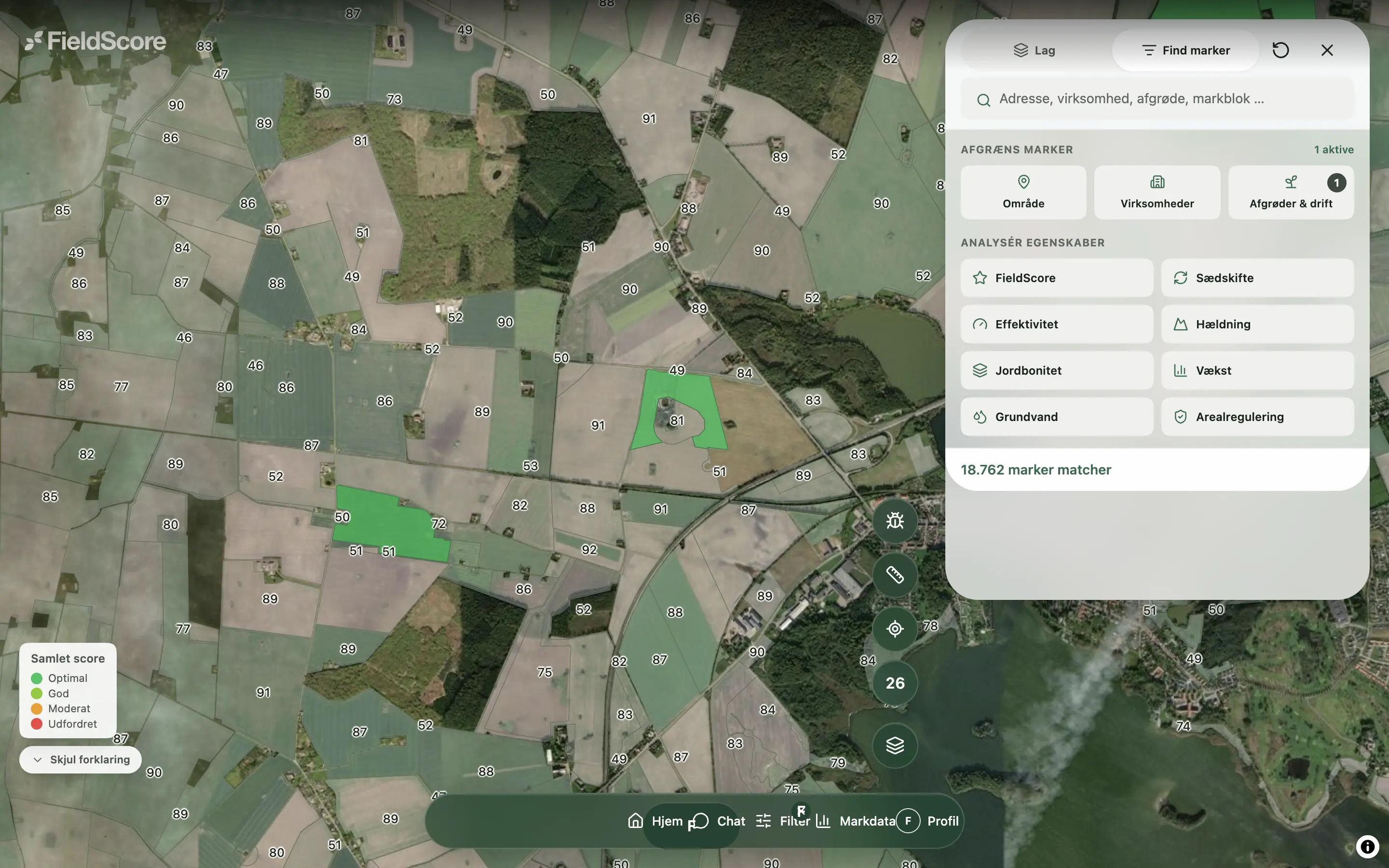Expand the Effektivitet property filter
Image resolution: width=1389 pixels, height=868 pixels.
[1057, 325]
